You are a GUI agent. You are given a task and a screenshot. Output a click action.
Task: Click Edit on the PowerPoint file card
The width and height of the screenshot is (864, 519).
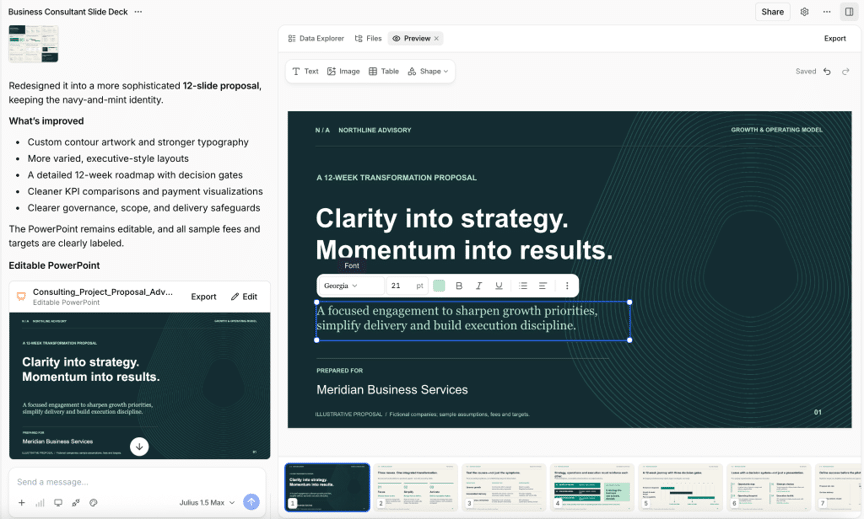(x=244, y=296)
